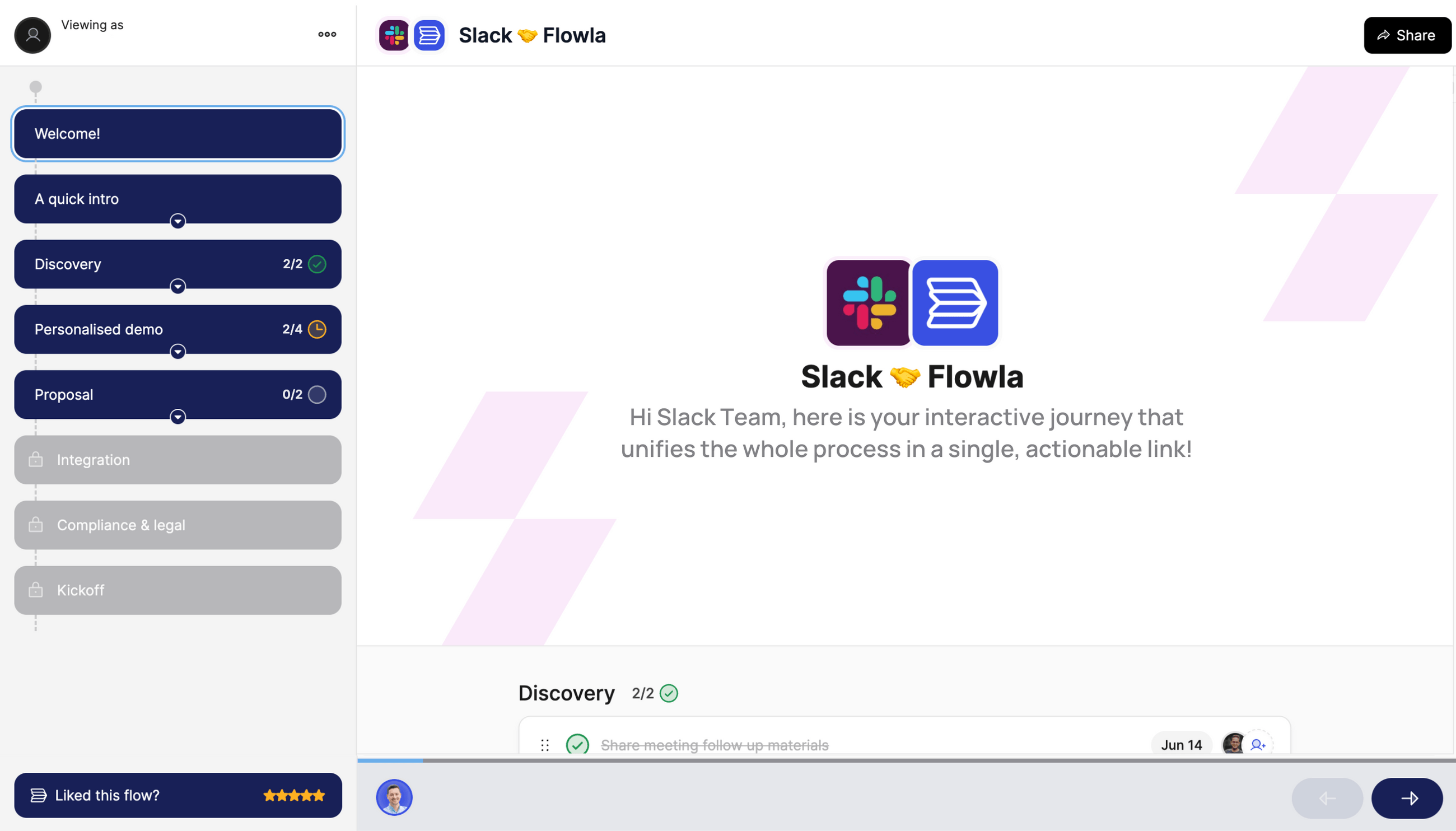Uncheck Share meeting follow-up materials task
1456x831 pixels.
point(577,745)
